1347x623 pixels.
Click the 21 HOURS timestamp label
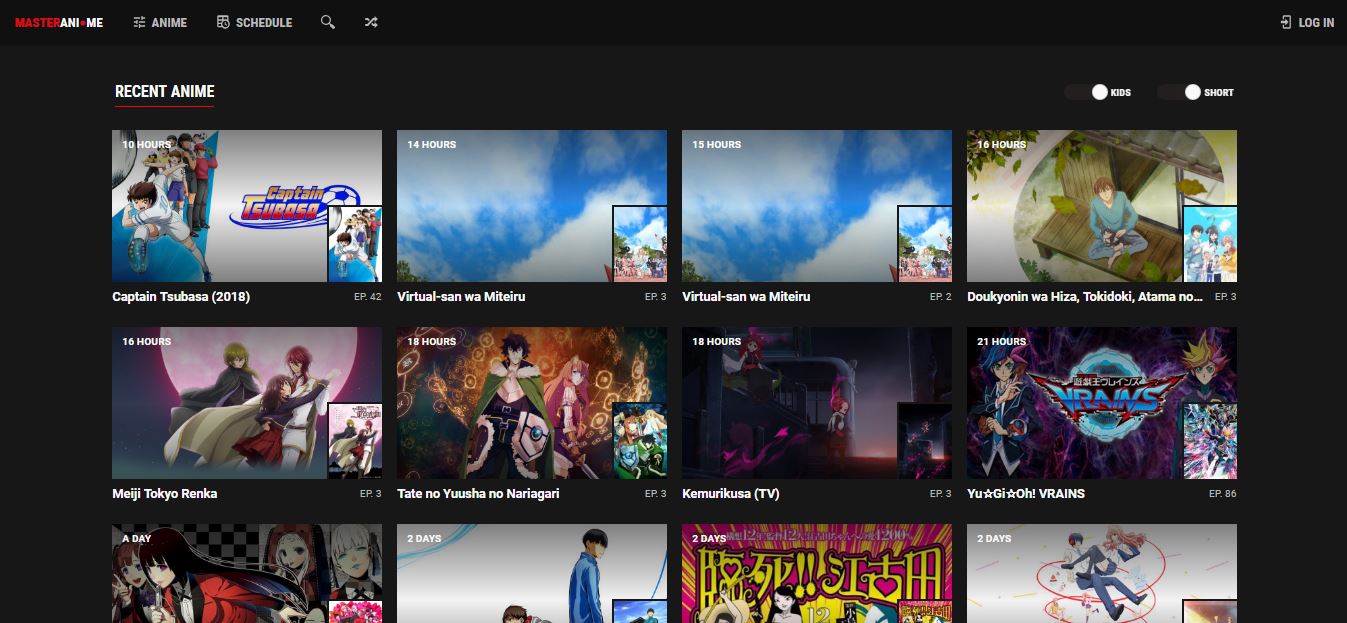pyautogui.click(x=1002, y=342)
